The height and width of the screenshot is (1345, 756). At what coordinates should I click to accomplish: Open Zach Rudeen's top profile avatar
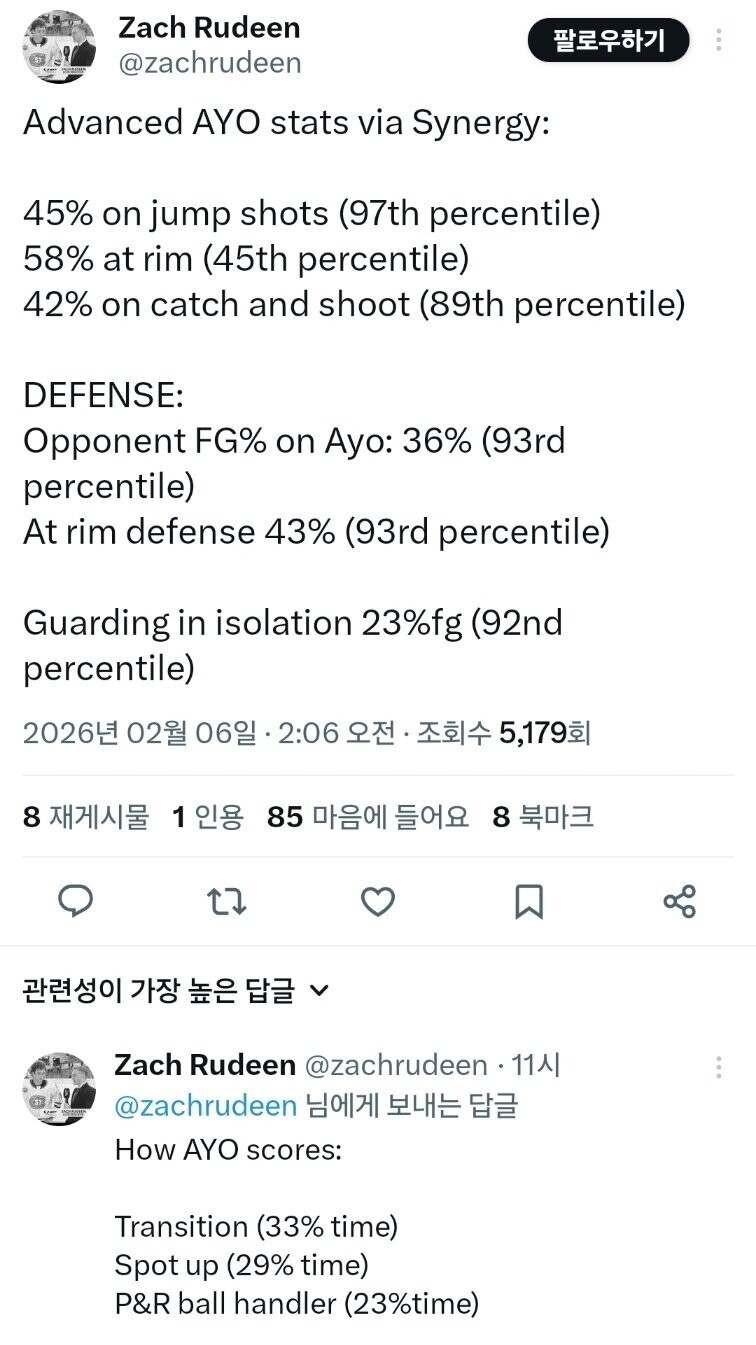pyautogui.click(x=59, y=46)
